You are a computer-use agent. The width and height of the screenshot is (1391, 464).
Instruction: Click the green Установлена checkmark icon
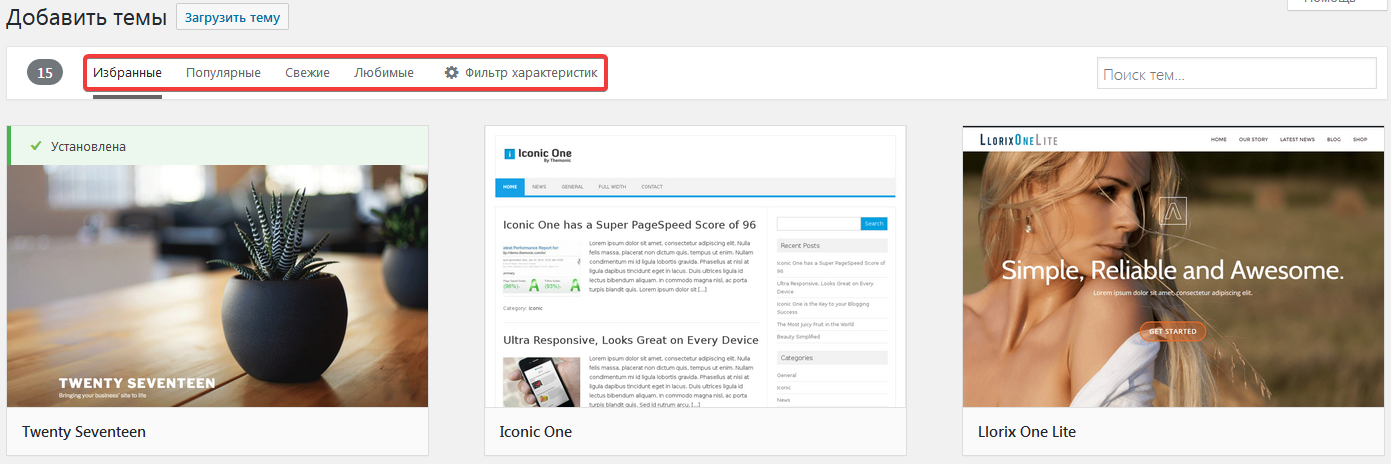(x=35, y=146)
